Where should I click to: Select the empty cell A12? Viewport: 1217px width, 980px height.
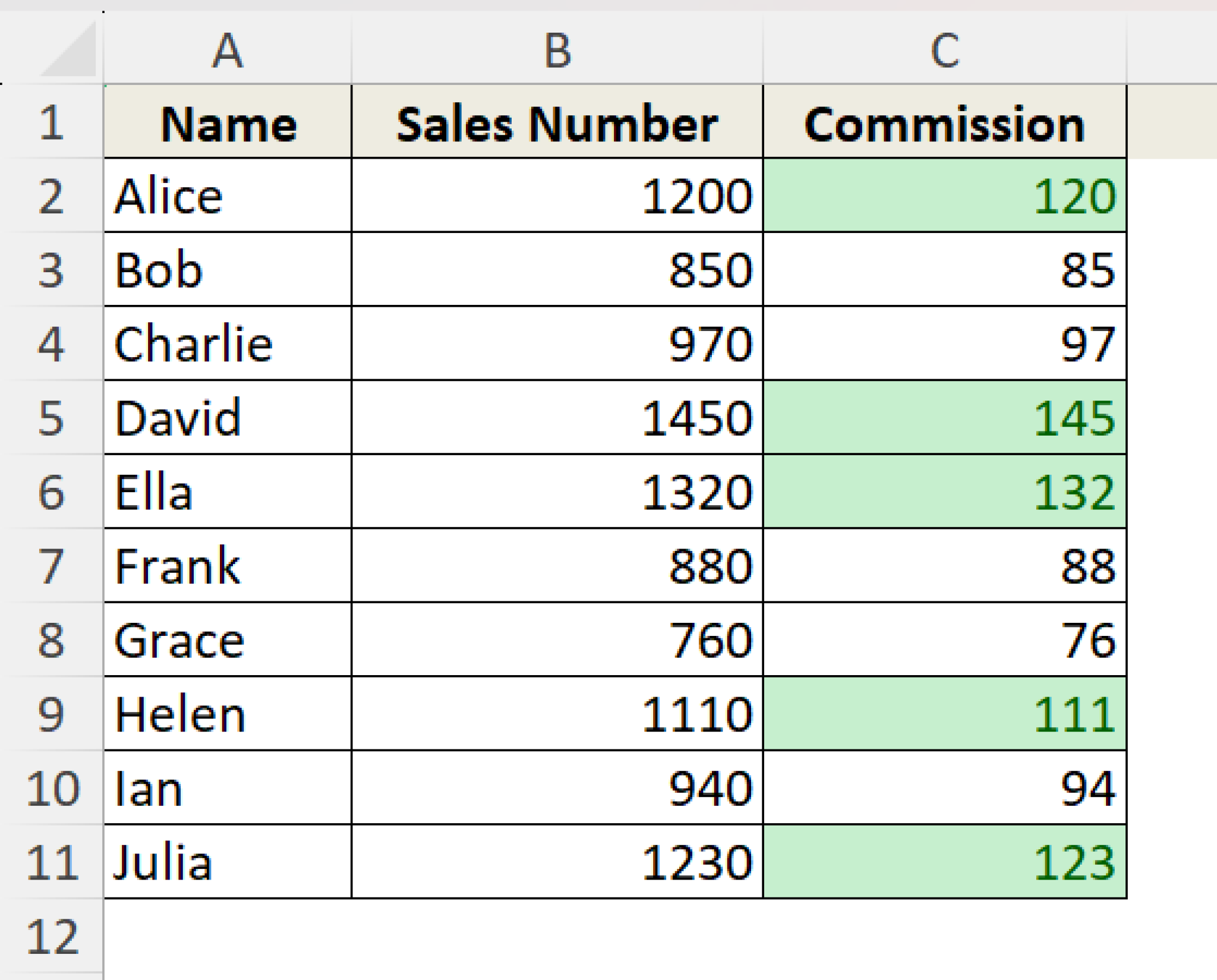(x=229, y=933)
